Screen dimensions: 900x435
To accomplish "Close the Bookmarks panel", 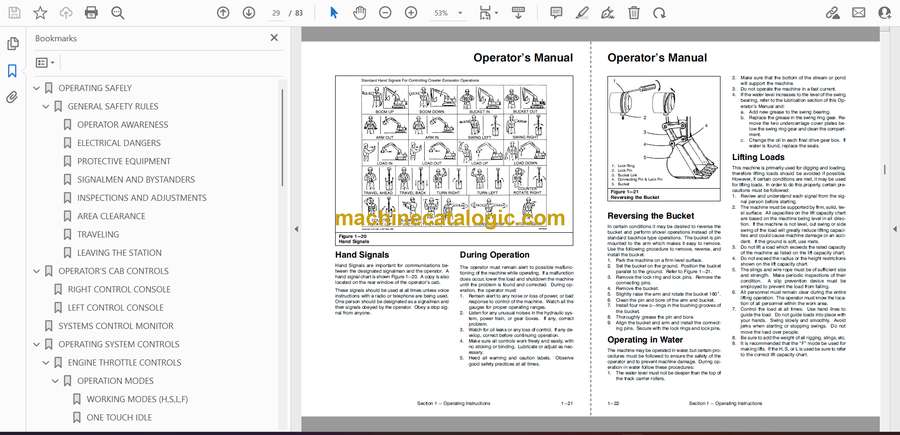I will tap(274, 38).
